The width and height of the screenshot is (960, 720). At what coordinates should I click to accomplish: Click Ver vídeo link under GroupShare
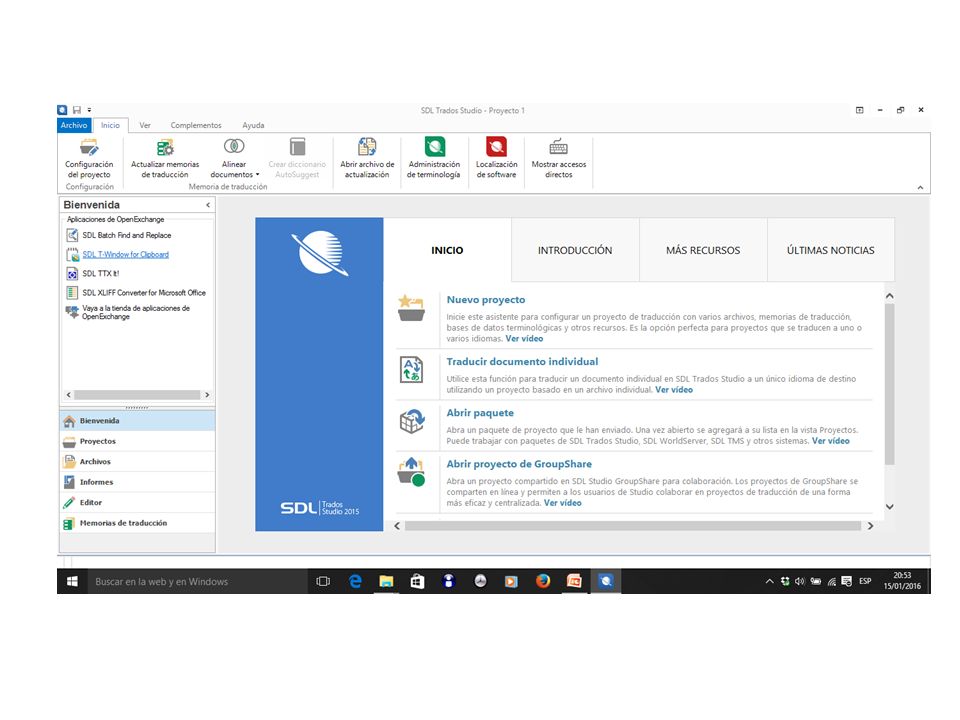point(563,503)
